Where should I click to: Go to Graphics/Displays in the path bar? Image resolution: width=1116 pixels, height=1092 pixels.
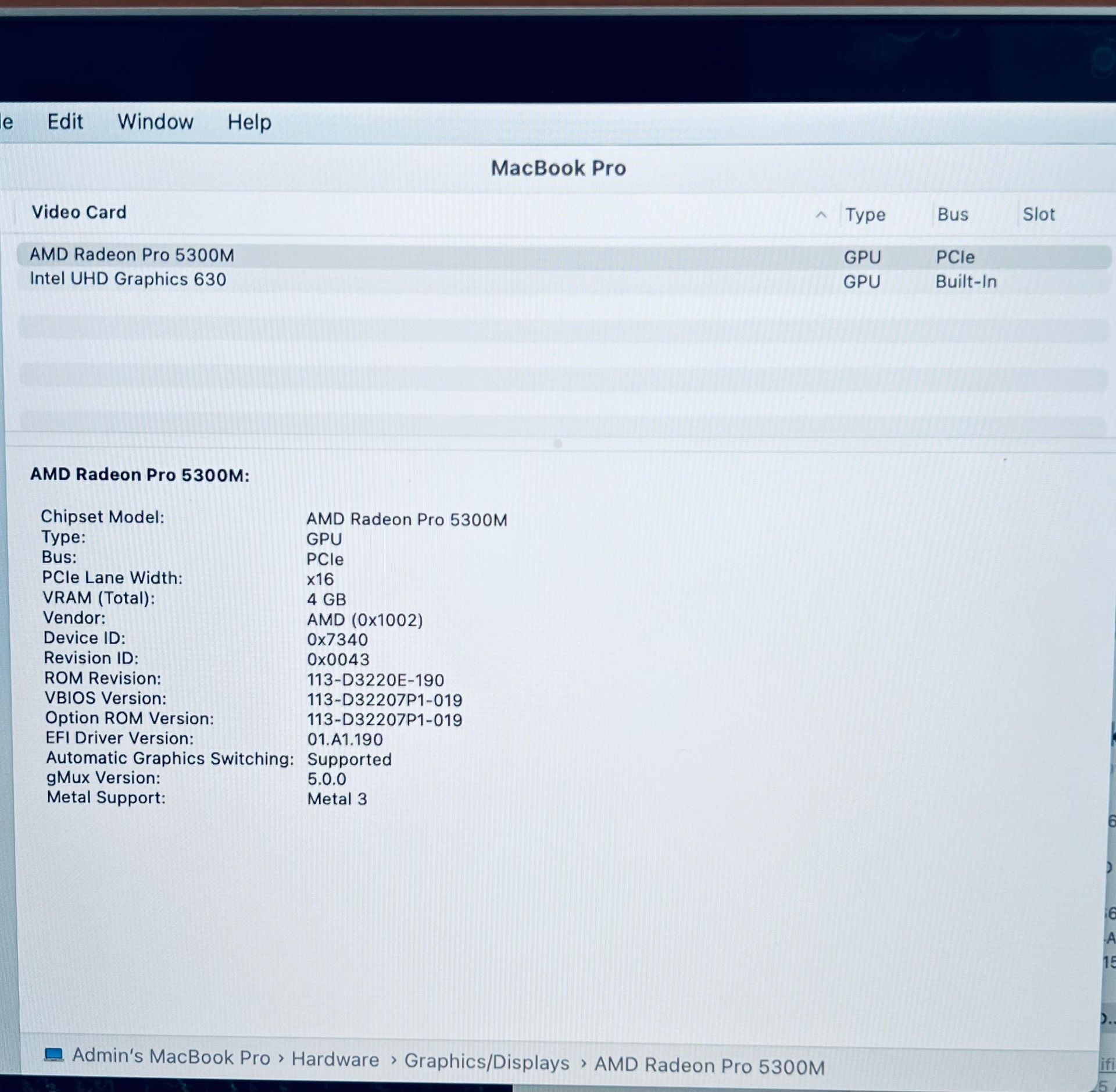pos(487,1061)
